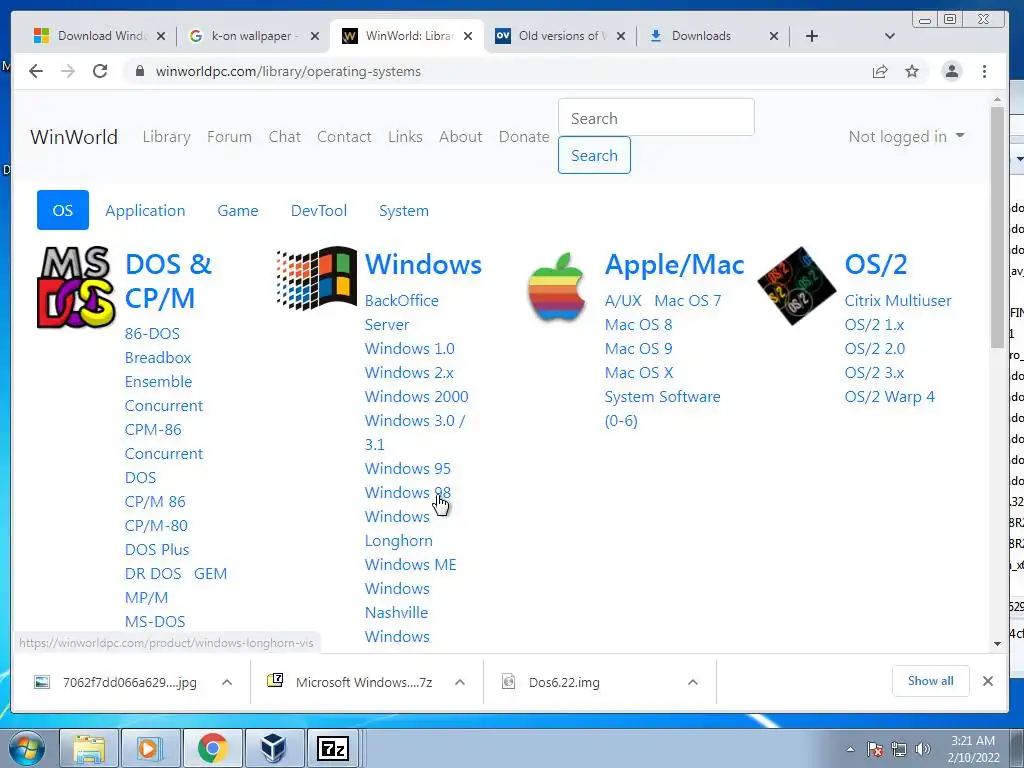Image resolution: width=1024 pixels, height=768 pixels.
Task: Click the site lock icon in address bar
Action: (x=139, y=71)
